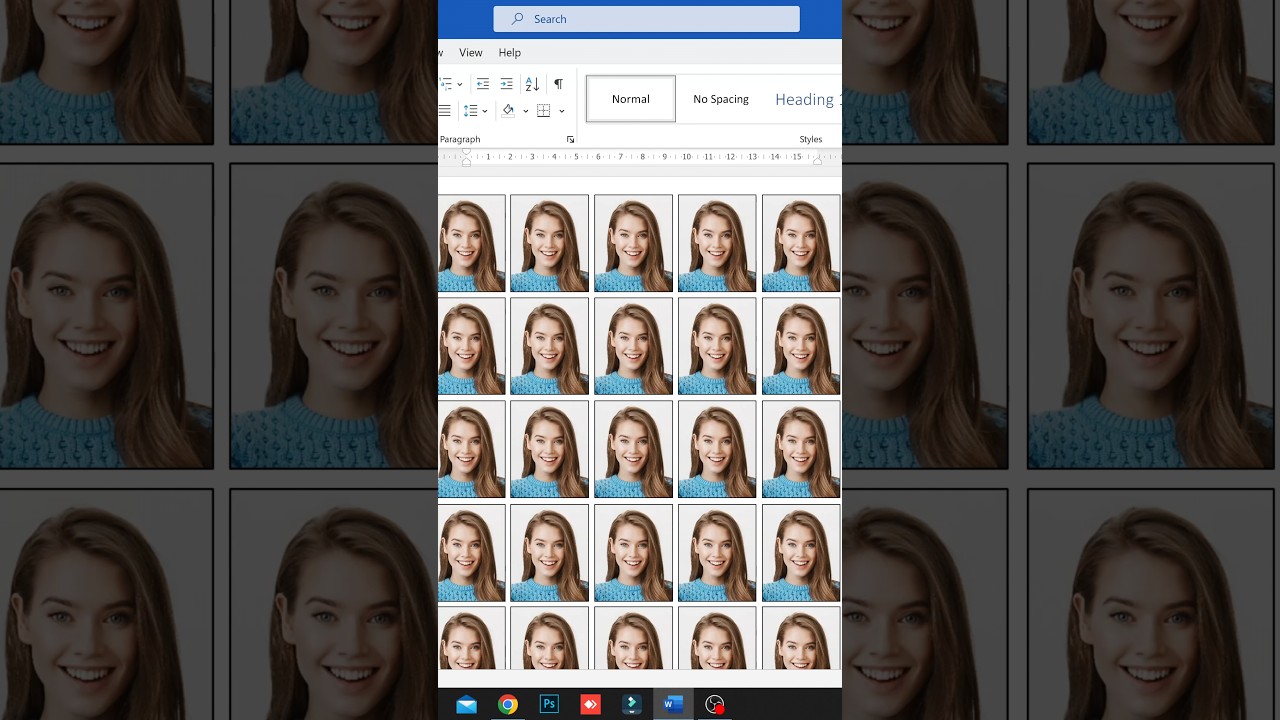Open the Line Spacing dropdown arrow
This screenshot has width=1280, height=720.
pos(485,111)
